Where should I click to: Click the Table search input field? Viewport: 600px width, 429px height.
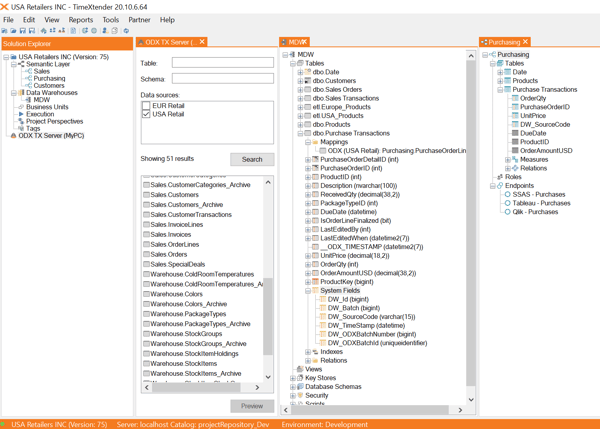[x=223, y=63]
